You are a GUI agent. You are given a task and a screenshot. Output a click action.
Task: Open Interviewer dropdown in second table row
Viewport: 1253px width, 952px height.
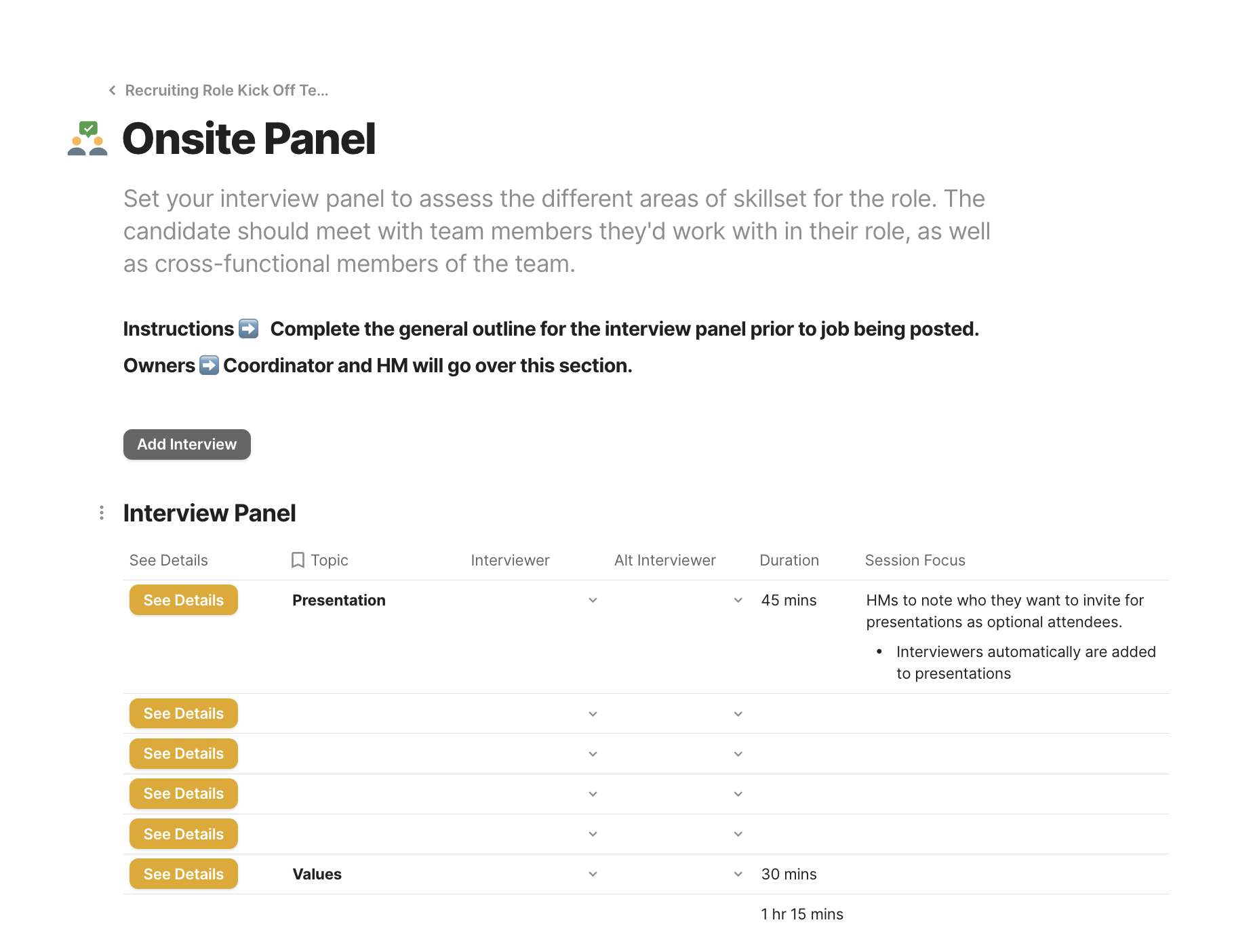point(593,714)
